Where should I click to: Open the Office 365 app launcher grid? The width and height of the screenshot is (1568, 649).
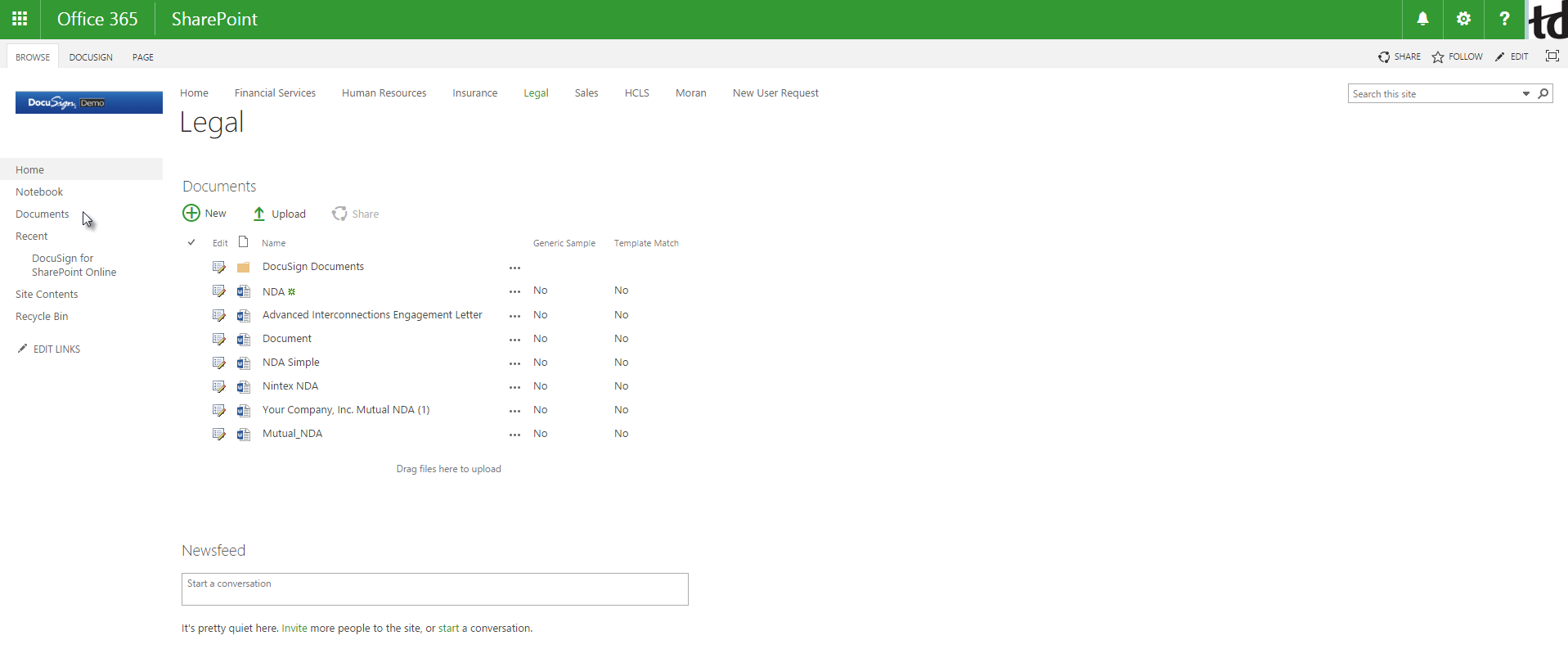coord(20,19)
